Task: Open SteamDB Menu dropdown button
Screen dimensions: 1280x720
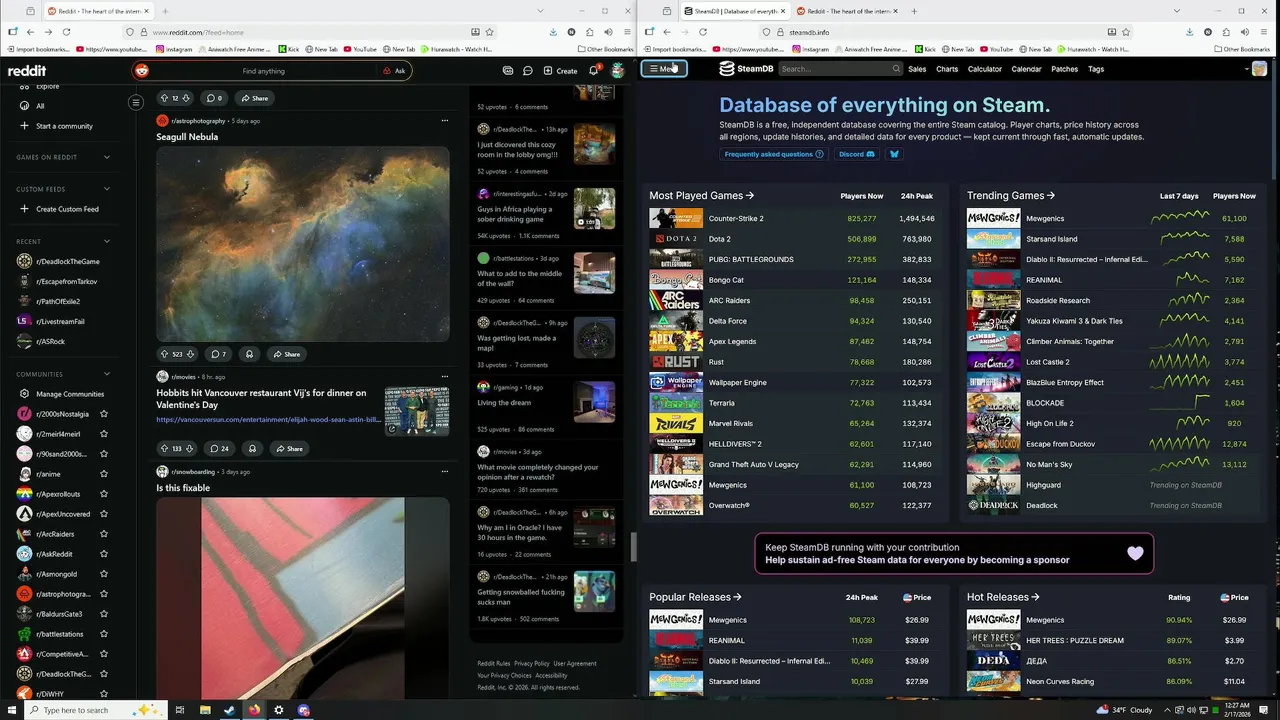Action: coord(664,69)
